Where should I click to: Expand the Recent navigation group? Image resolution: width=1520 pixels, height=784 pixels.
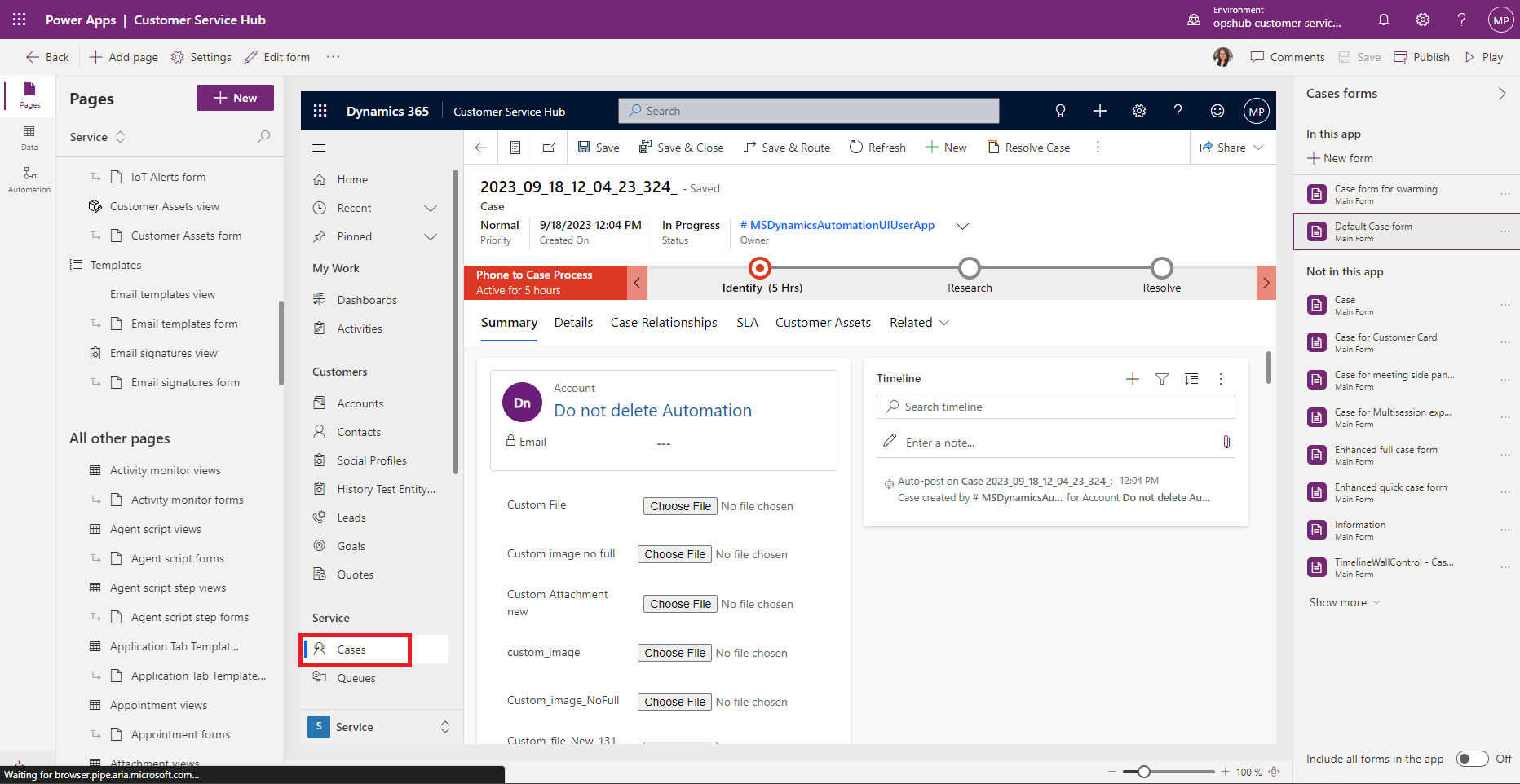click(x=431, y=209)
